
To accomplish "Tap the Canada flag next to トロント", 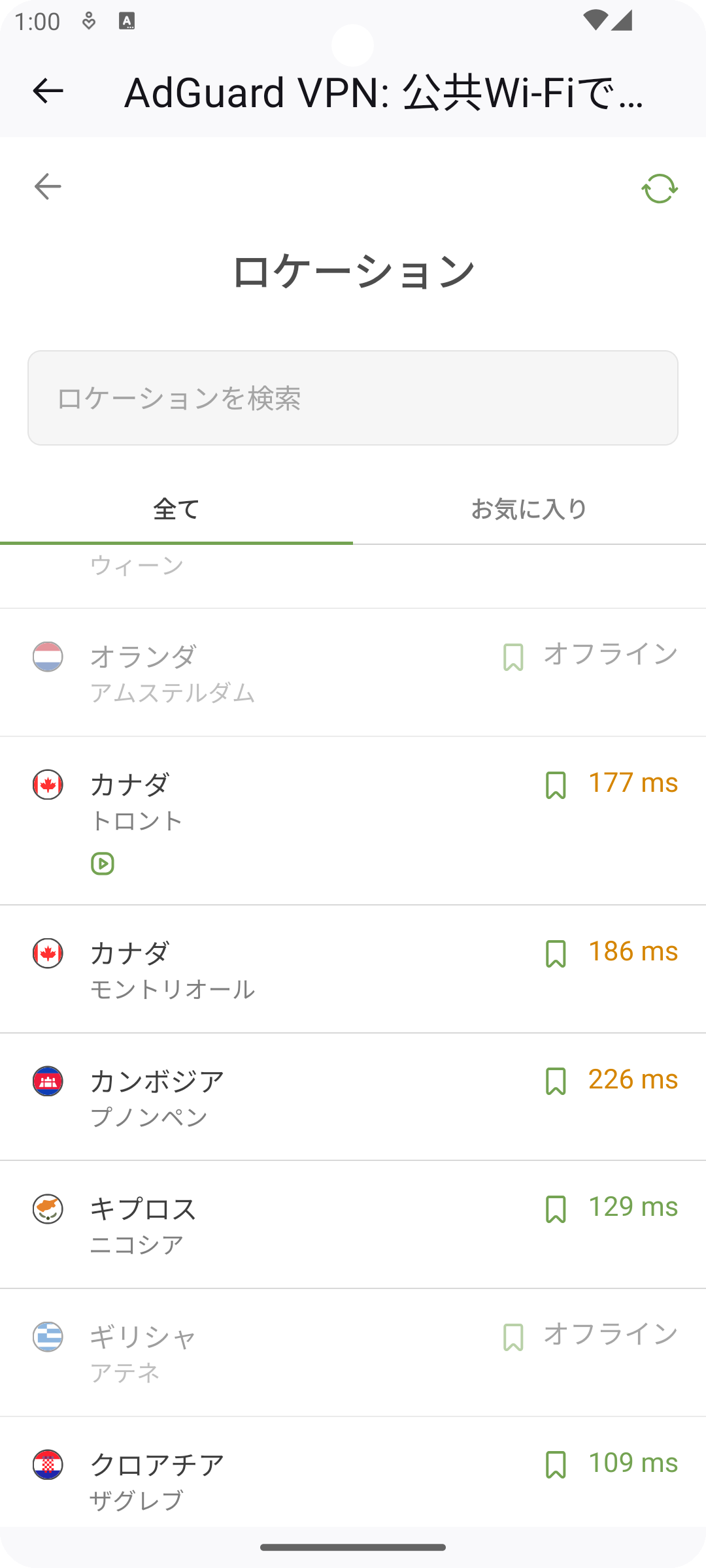I will click(48, 785).
